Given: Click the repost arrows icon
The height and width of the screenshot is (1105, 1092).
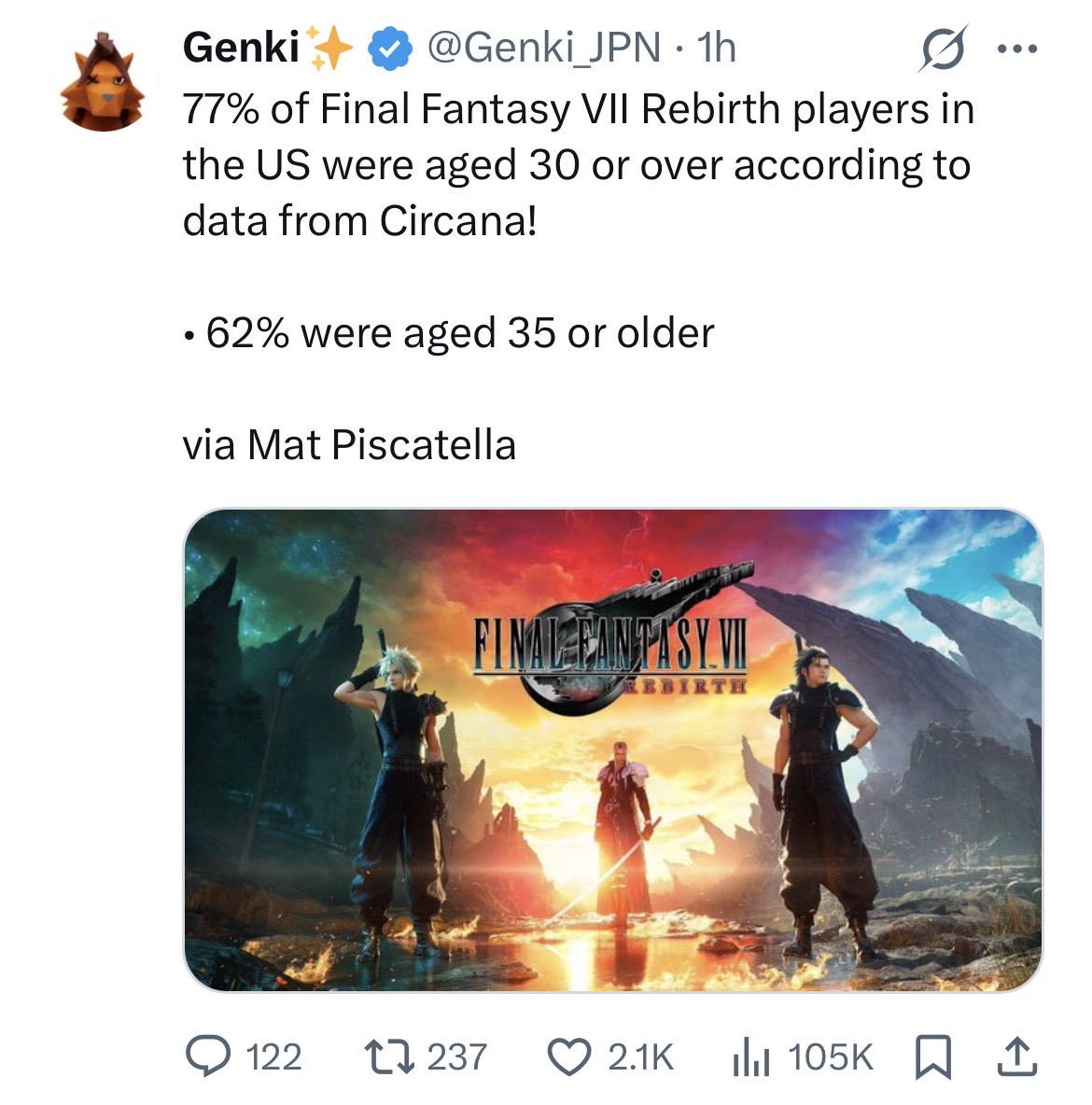Looking at the screenshot, I should pyautogui.click(x=389, y=1057).
